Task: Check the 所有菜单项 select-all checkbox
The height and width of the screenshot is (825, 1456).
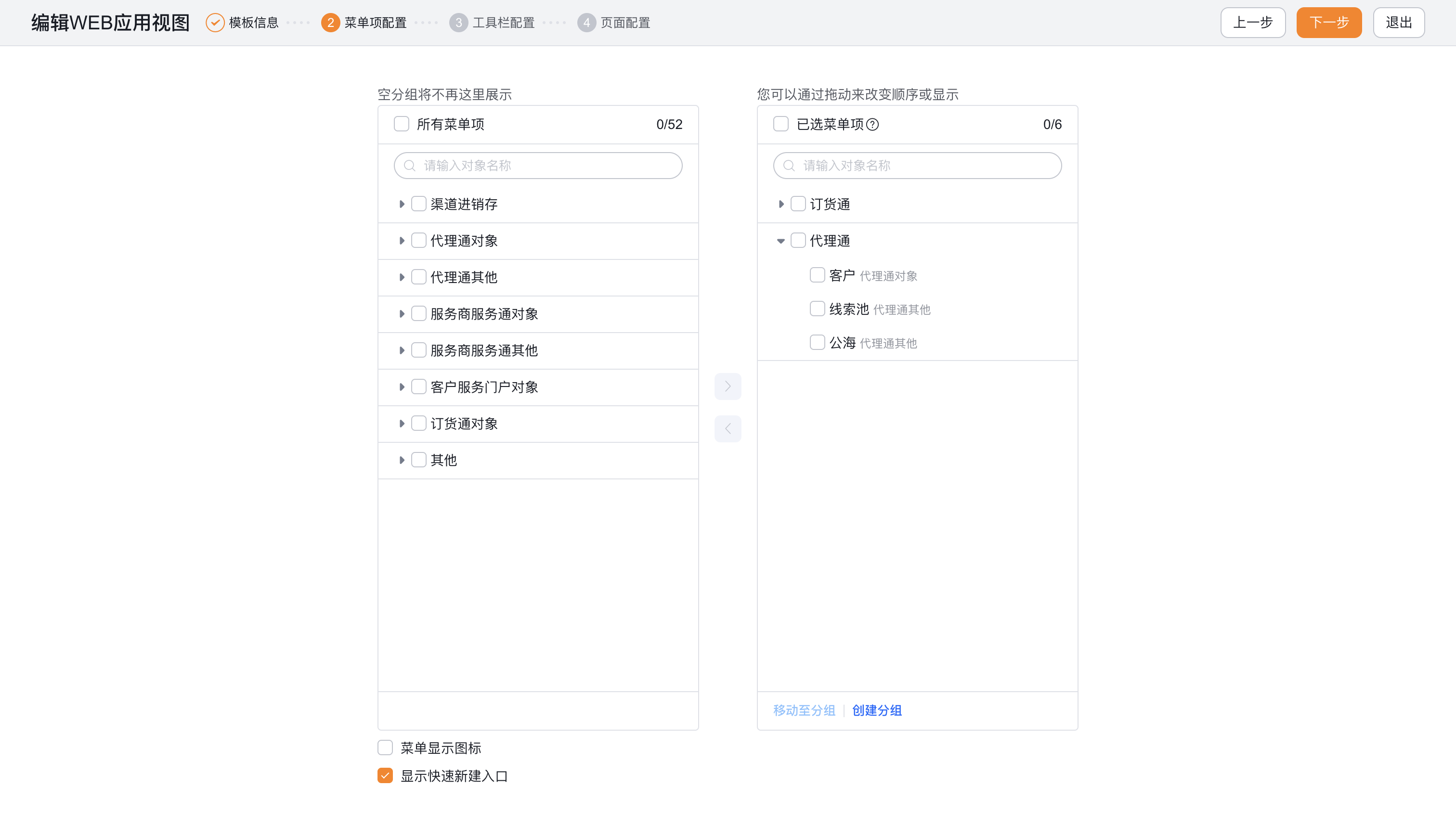Action: 401,124
